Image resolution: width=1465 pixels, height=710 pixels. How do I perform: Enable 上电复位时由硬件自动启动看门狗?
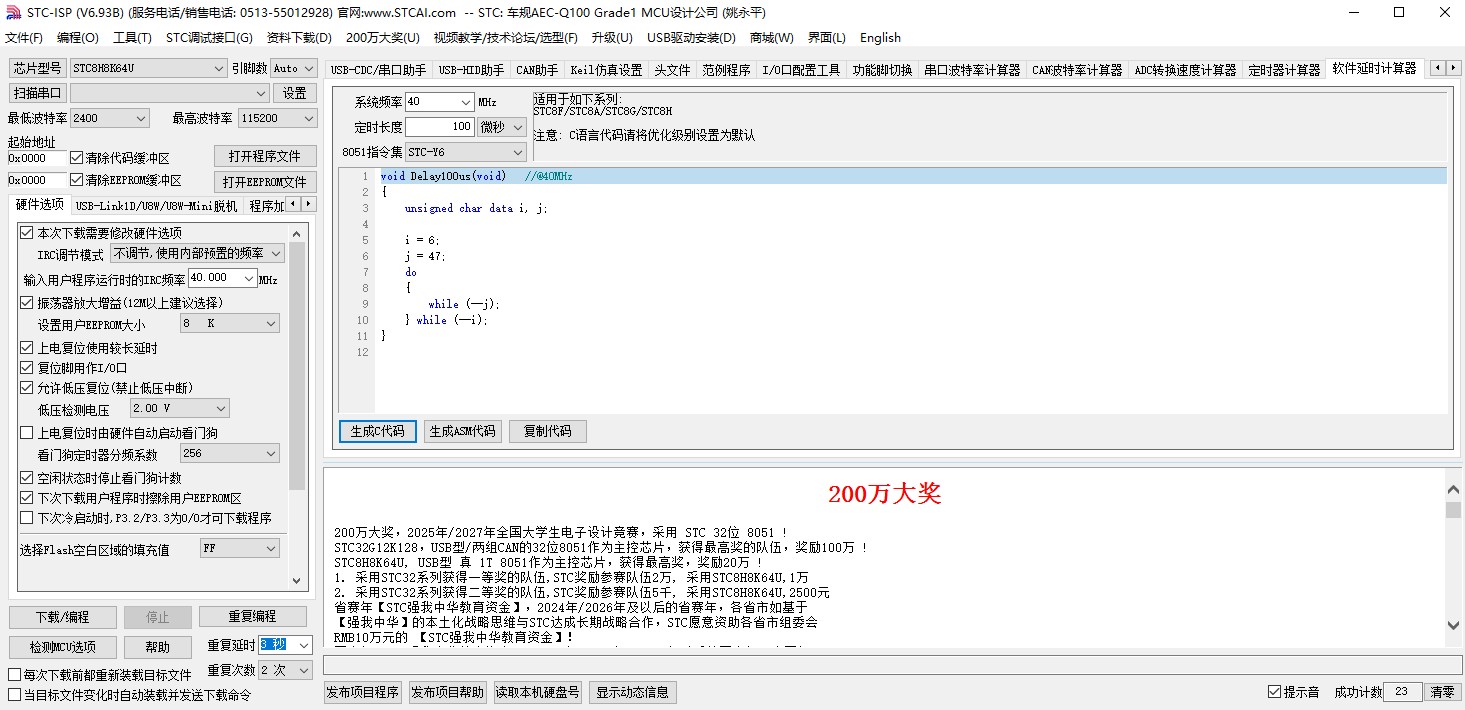click(27, 433)
